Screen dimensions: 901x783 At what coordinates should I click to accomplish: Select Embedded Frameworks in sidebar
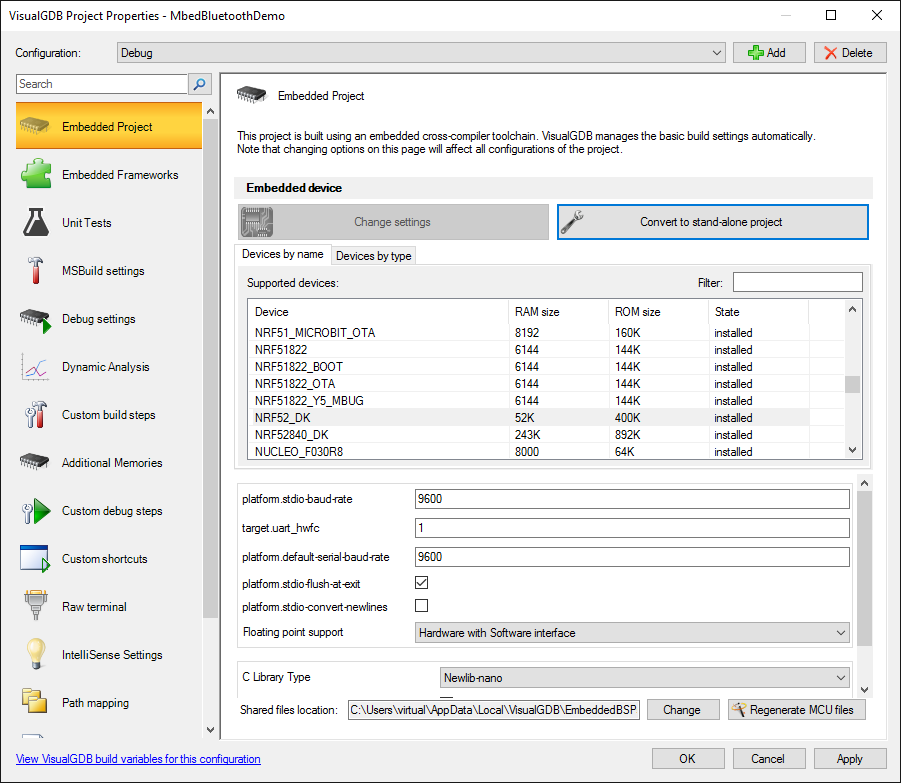(x=109, y=174)
